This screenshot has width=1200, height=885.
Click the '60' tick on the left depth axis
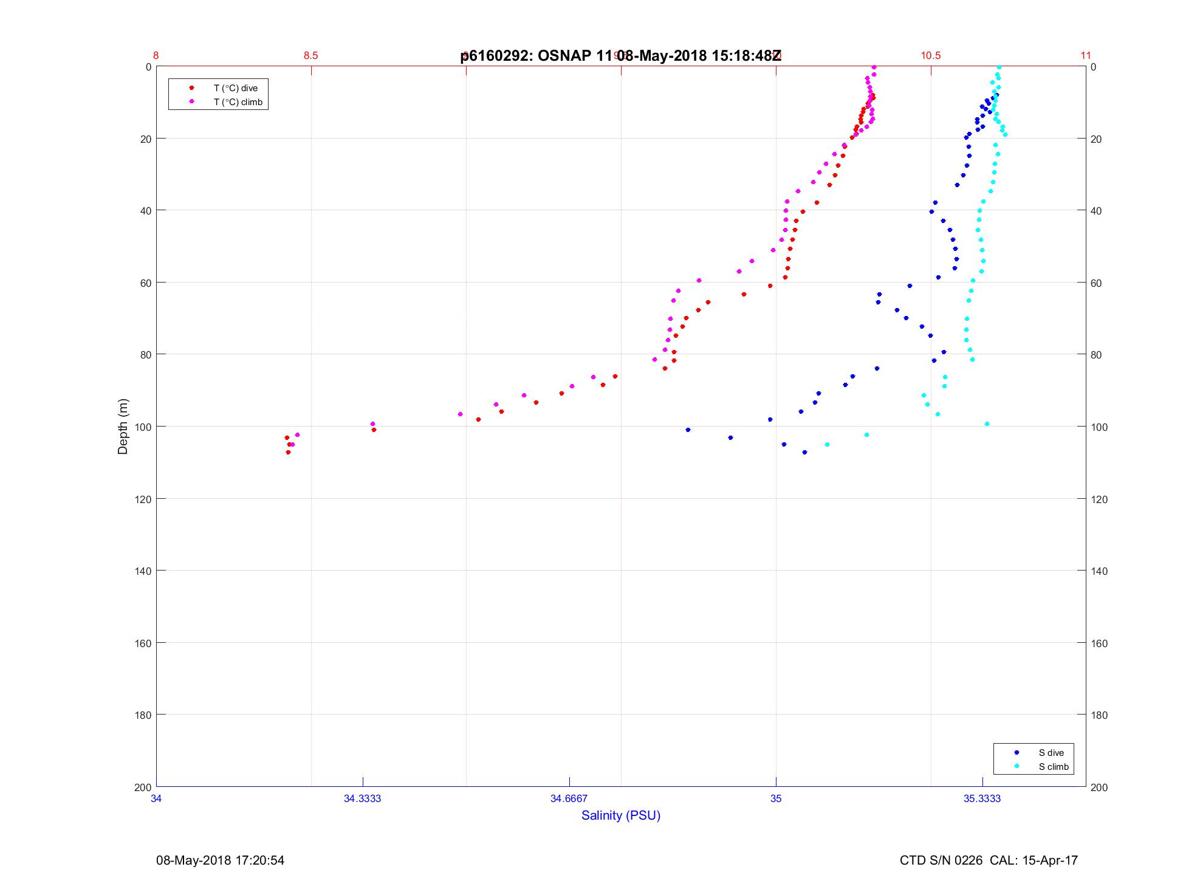click(145, 283)
